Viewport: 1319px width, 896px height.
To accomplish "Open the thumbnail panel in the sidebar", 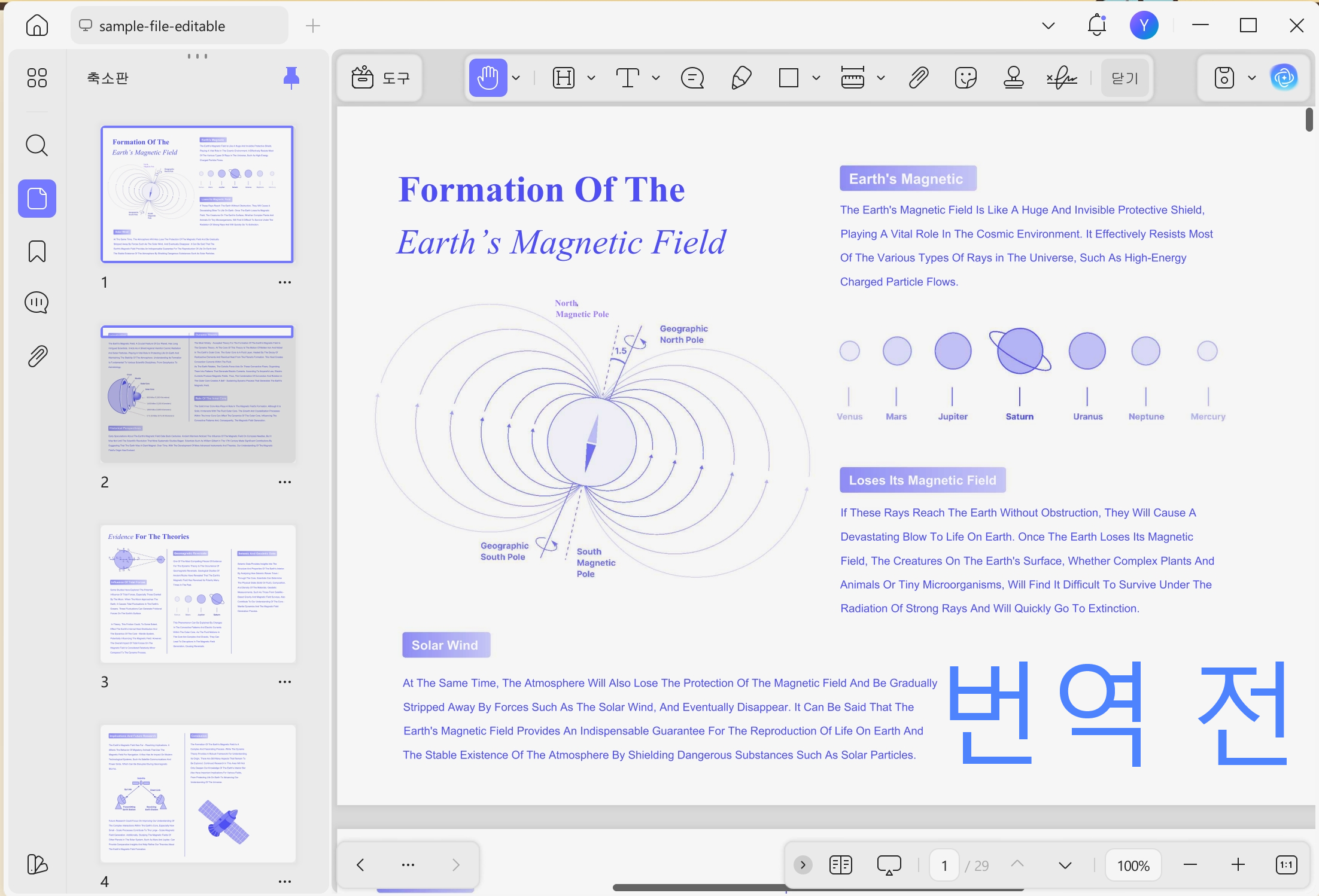I will coord(37,199).
